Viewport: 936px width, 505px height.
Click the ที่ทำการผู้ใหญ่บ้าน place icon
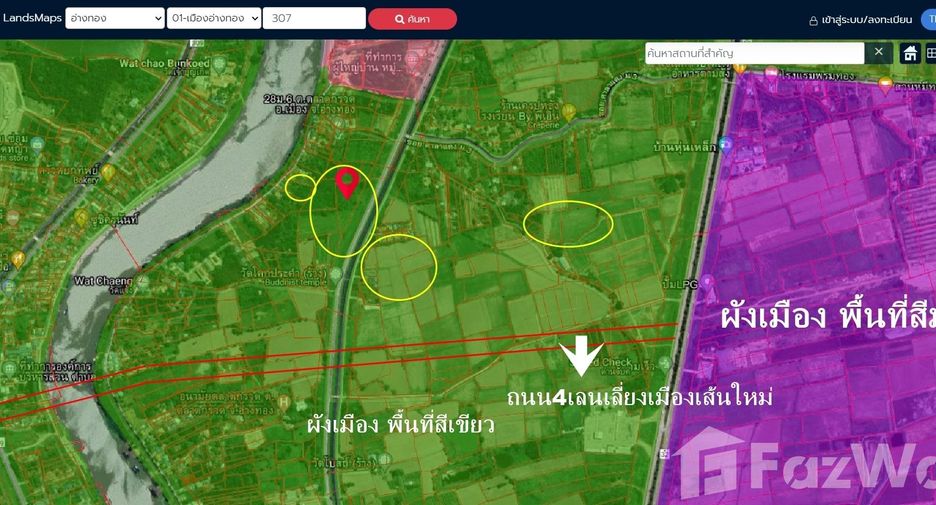[412, 60]
